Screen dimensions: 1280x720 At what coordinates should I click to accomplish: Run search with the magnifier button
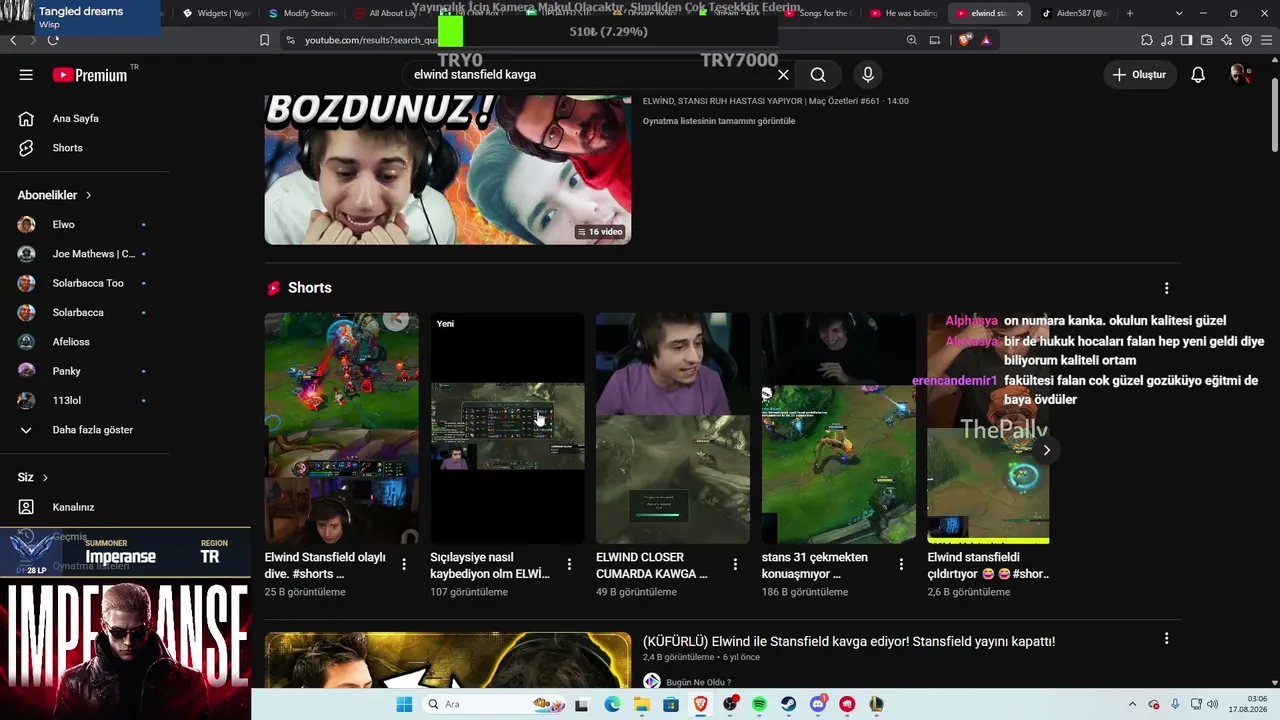[x=818, y=75]
